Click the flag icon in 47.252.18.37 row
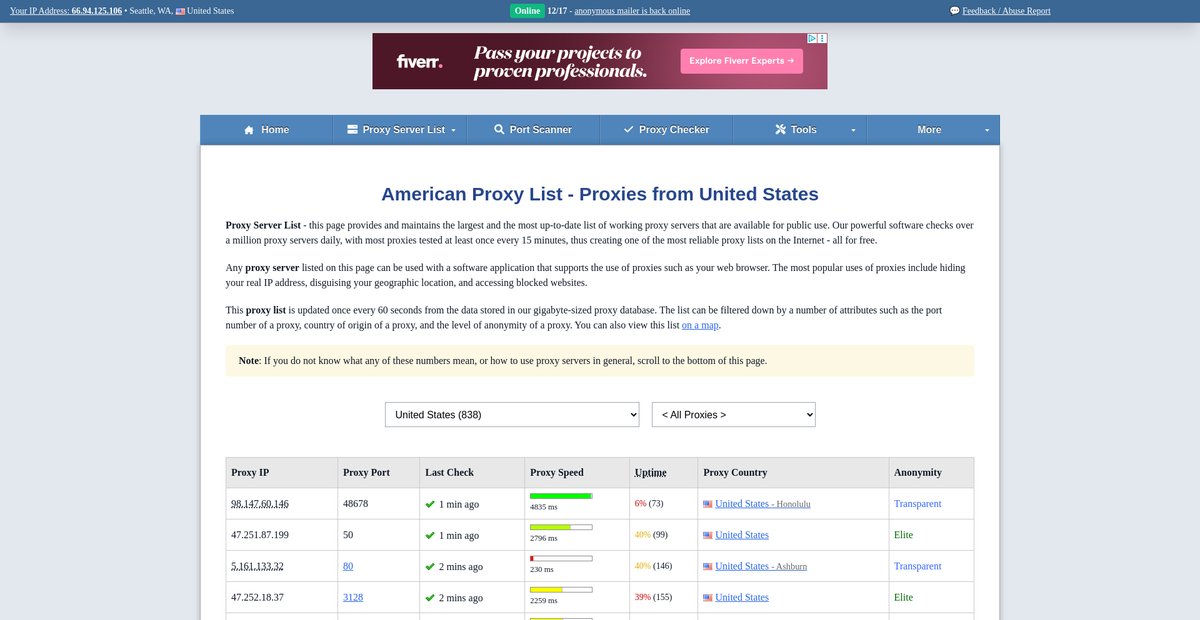 click(x=708, y=597)
